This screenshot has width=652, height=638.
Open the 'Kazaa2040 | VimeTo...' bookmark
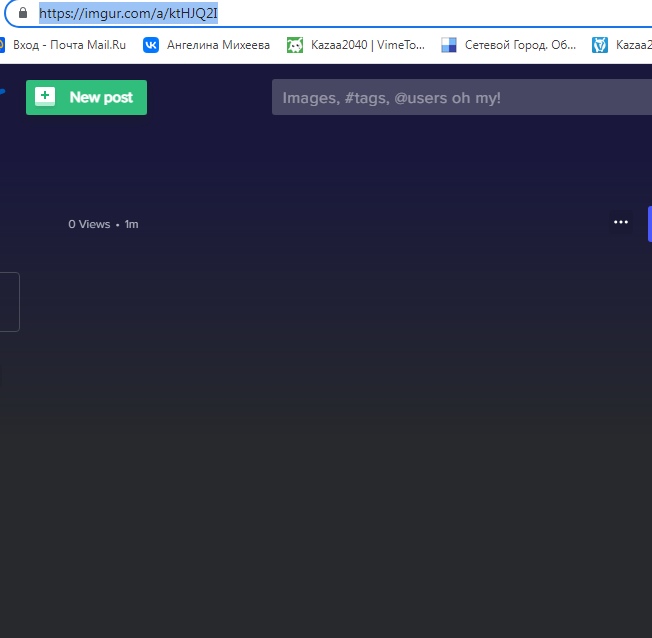click(x=368, y=44)
